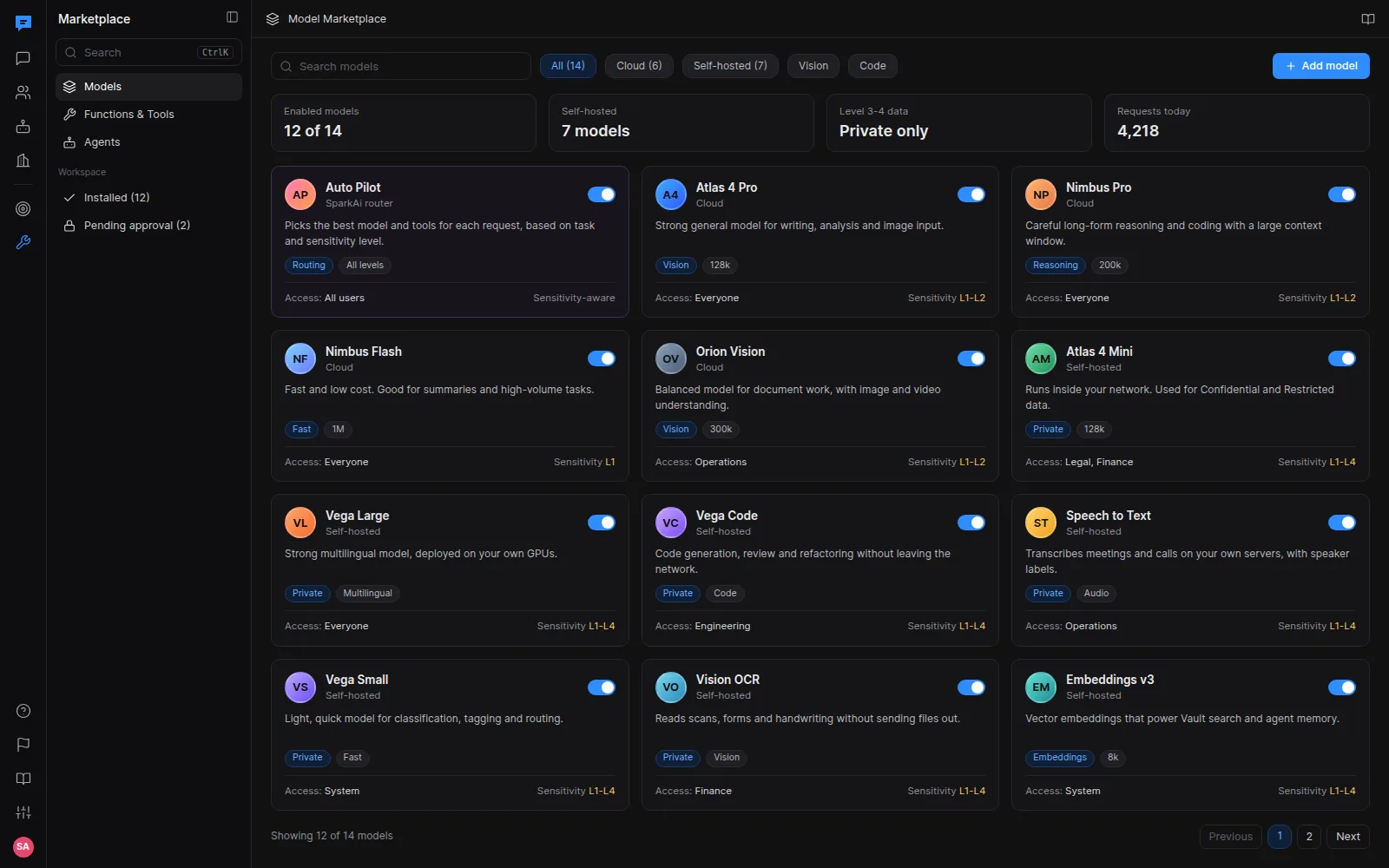The height and width of the screenshot is (868, 1389).
Task: Select the Code filter chip
Action: coord(872,66)
